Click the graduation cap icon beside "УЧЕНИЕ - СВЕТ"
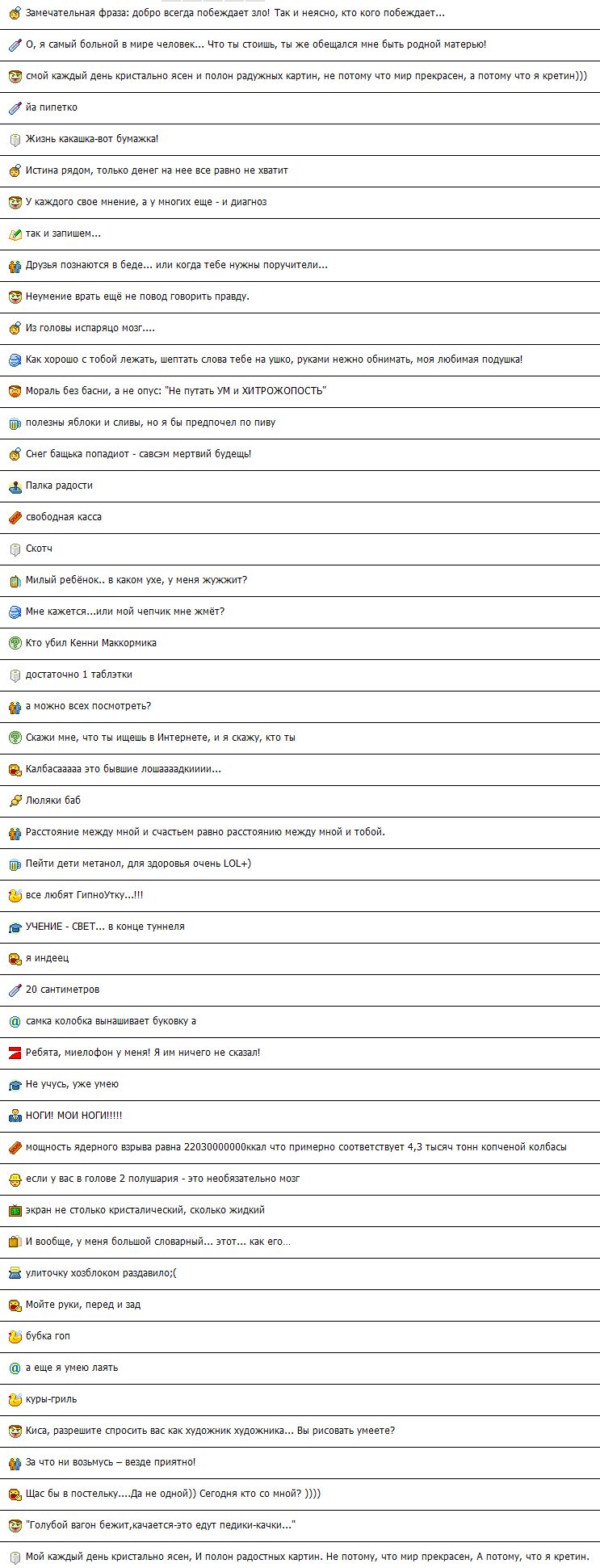Viewport: 600px width, 1568px height. pos(15,927)
